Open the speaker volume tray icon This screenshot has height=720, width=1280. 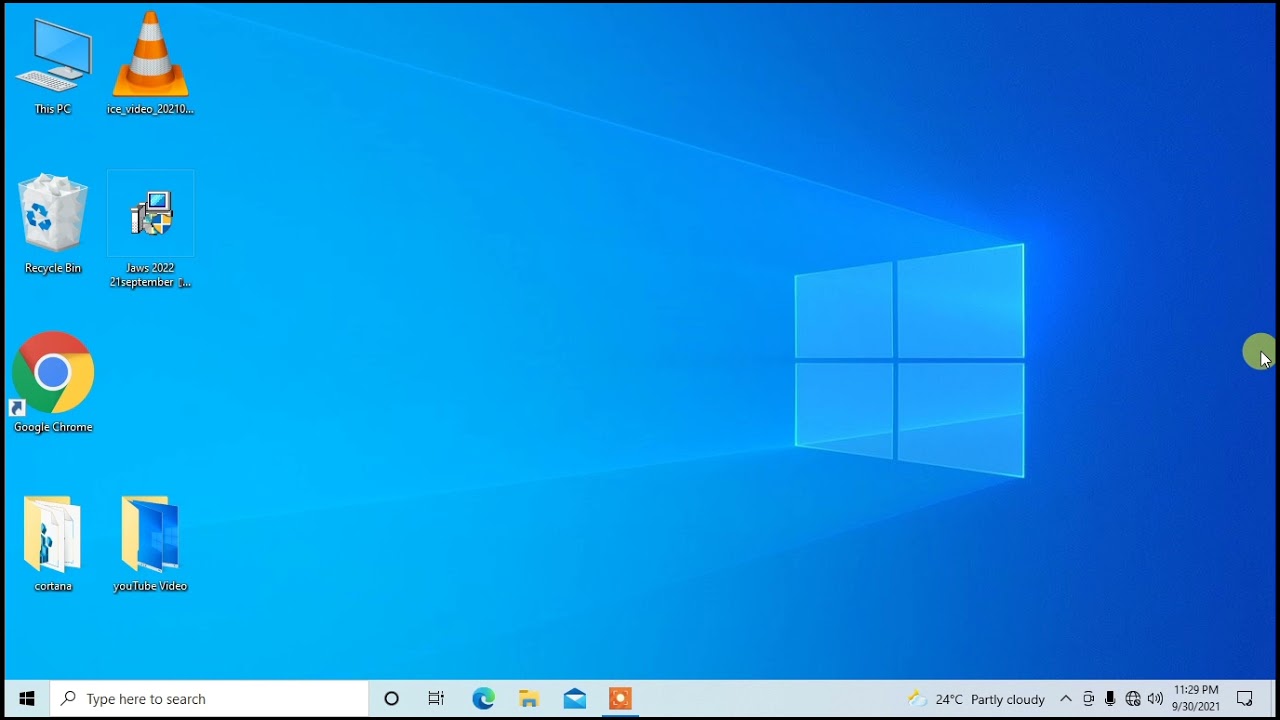click(x=1156, y=699)
